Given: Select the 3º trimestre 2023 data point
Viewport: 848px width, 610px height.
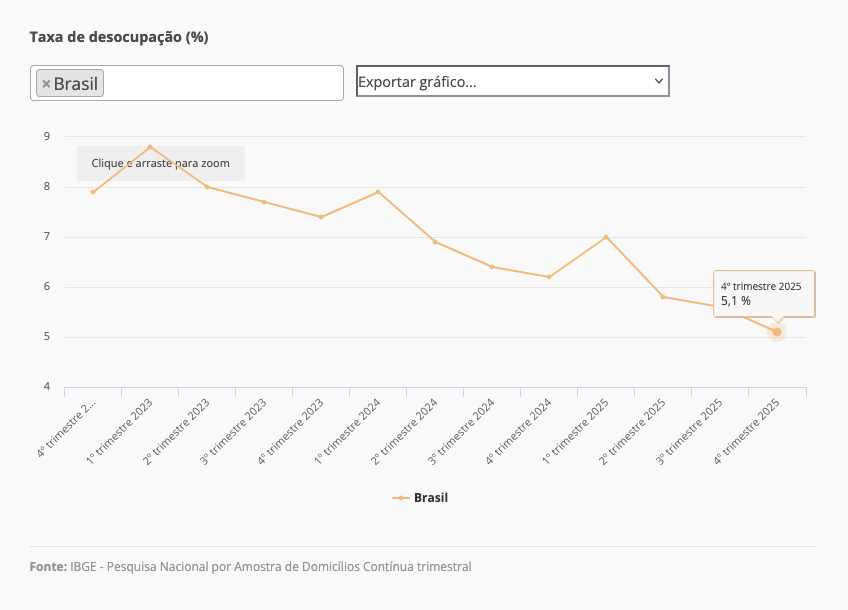Looking at the screenshot, I should pos(264,202).
